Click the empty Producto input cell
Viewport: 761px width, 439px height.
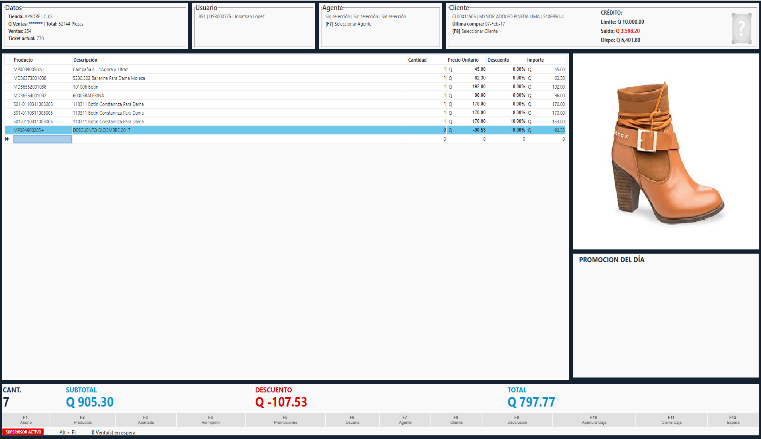(42, 139)
